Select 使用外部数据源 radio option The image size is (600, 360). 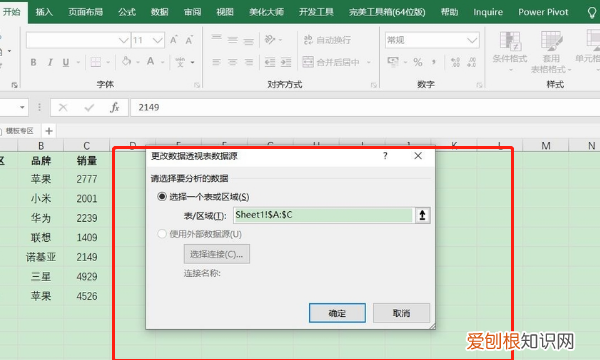[162, 234]
